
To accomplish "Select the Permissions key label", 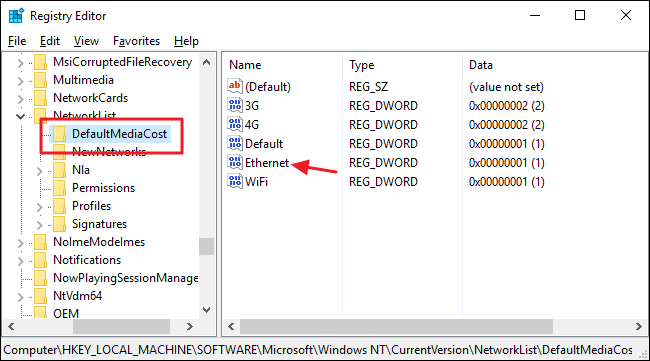I will (x=104, y=188).
